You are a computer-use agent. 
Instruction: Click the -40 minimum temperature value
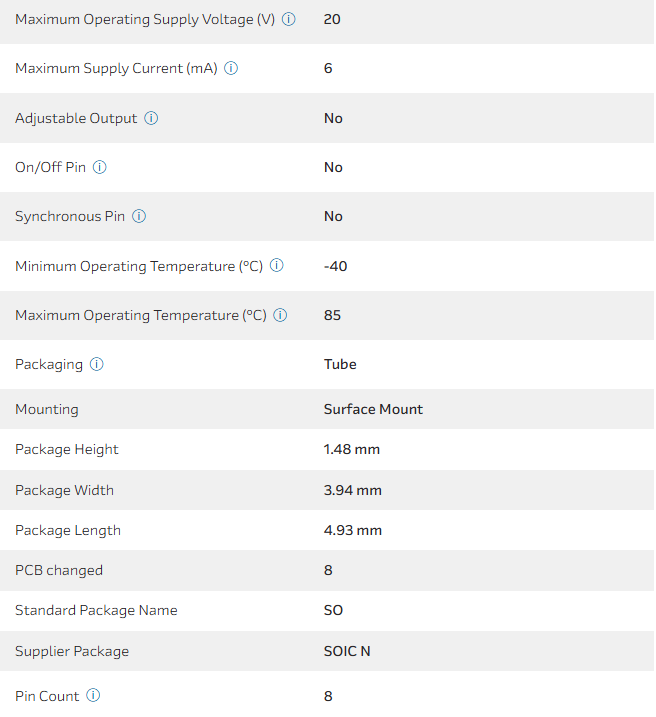coord(335,266)
